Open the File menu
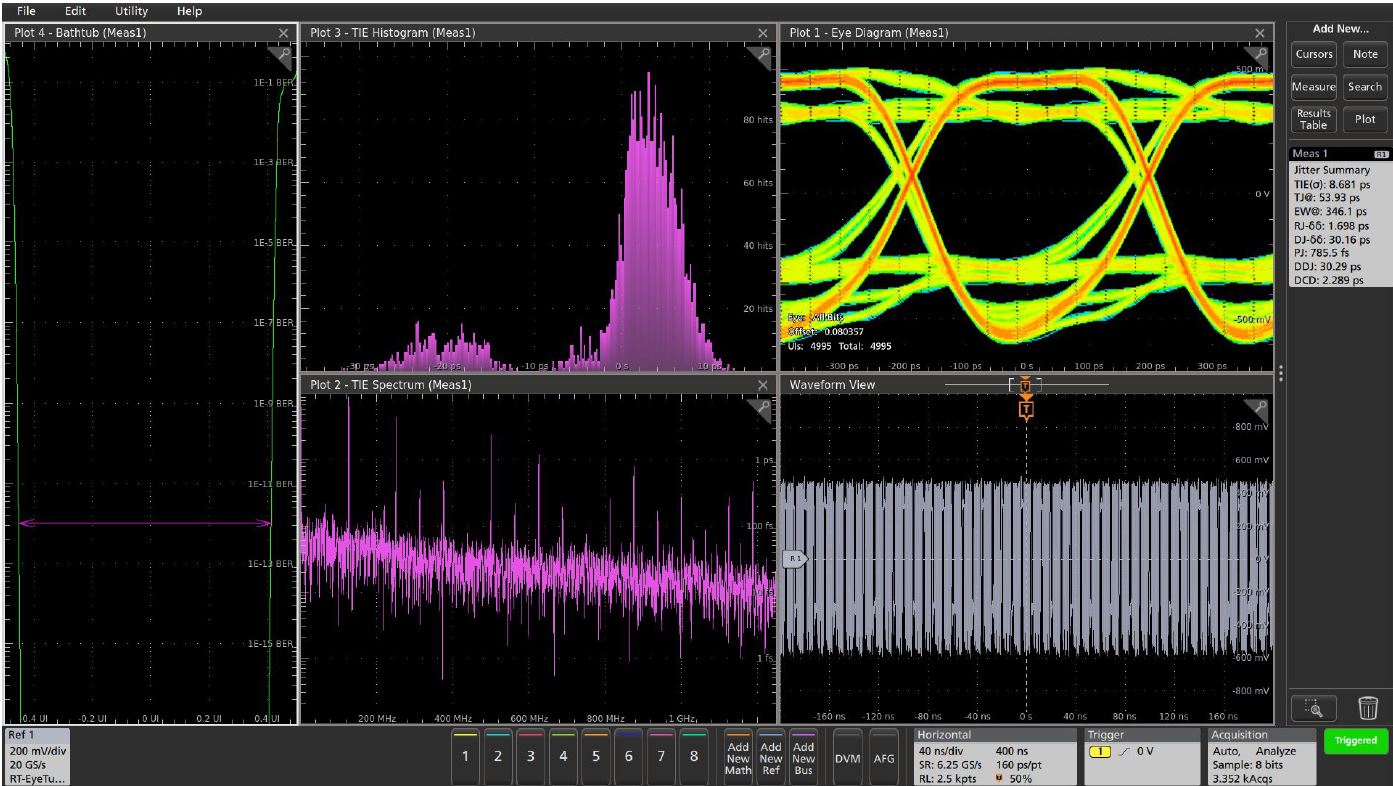The image size is (1393, 786). click(24, 11)
